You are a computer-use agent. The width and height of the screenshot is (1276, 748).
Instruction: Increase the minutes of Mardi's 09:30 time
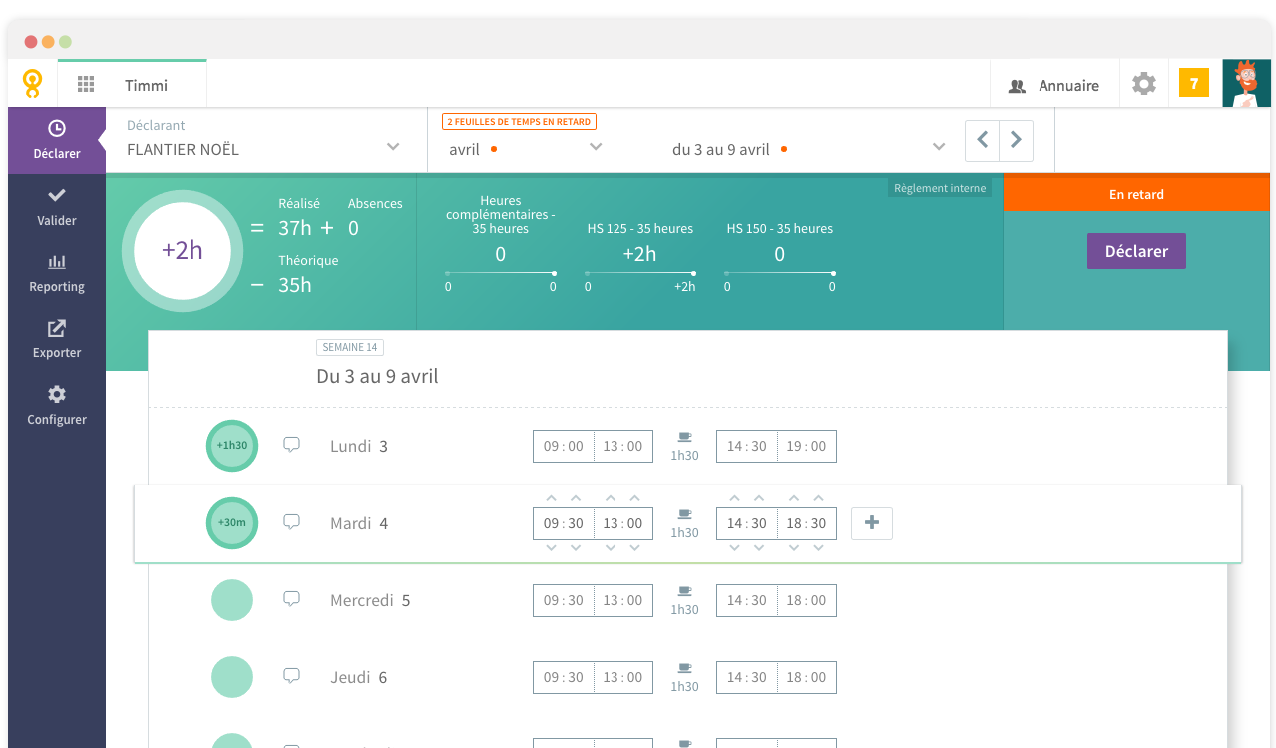[x=576, y=498]
